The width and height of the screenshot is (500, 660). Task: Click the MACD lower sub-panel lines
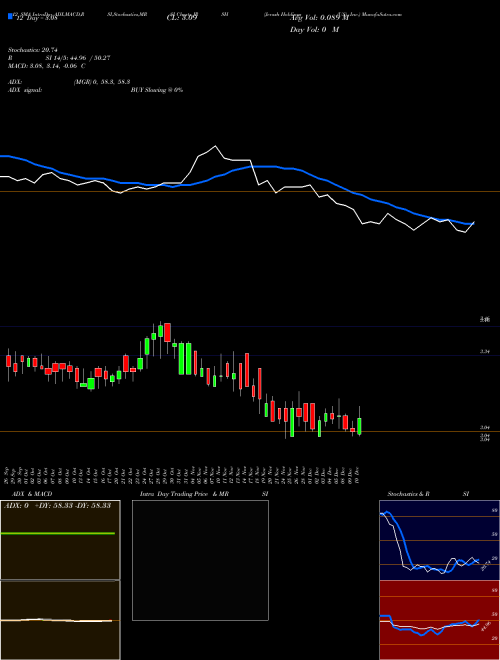tap(56, 620)
